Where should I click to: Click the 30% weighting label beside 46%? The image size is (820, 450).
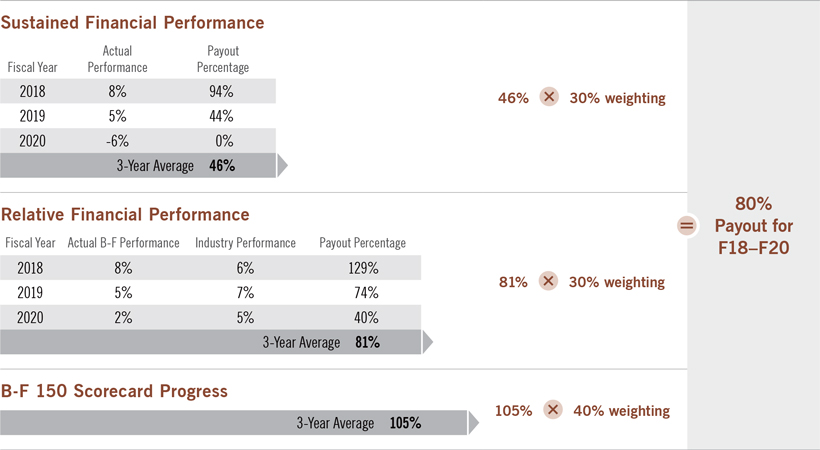click(x=617, y=98)
